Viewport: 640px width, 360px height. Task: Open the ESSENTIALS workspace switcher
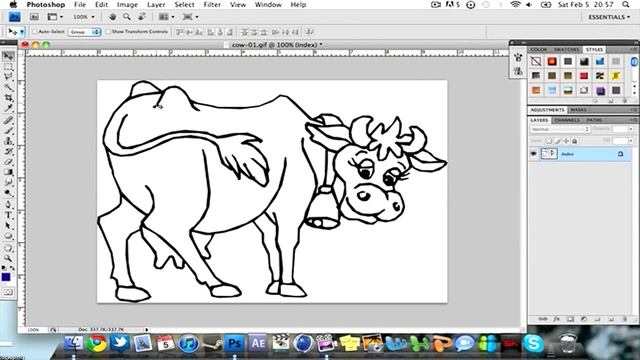609,17
